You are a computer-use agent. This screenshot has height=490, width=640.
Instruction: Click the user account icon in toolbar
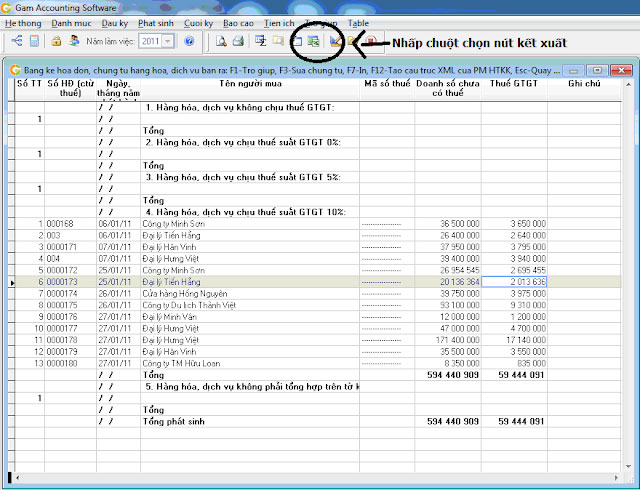pos(73,41)
